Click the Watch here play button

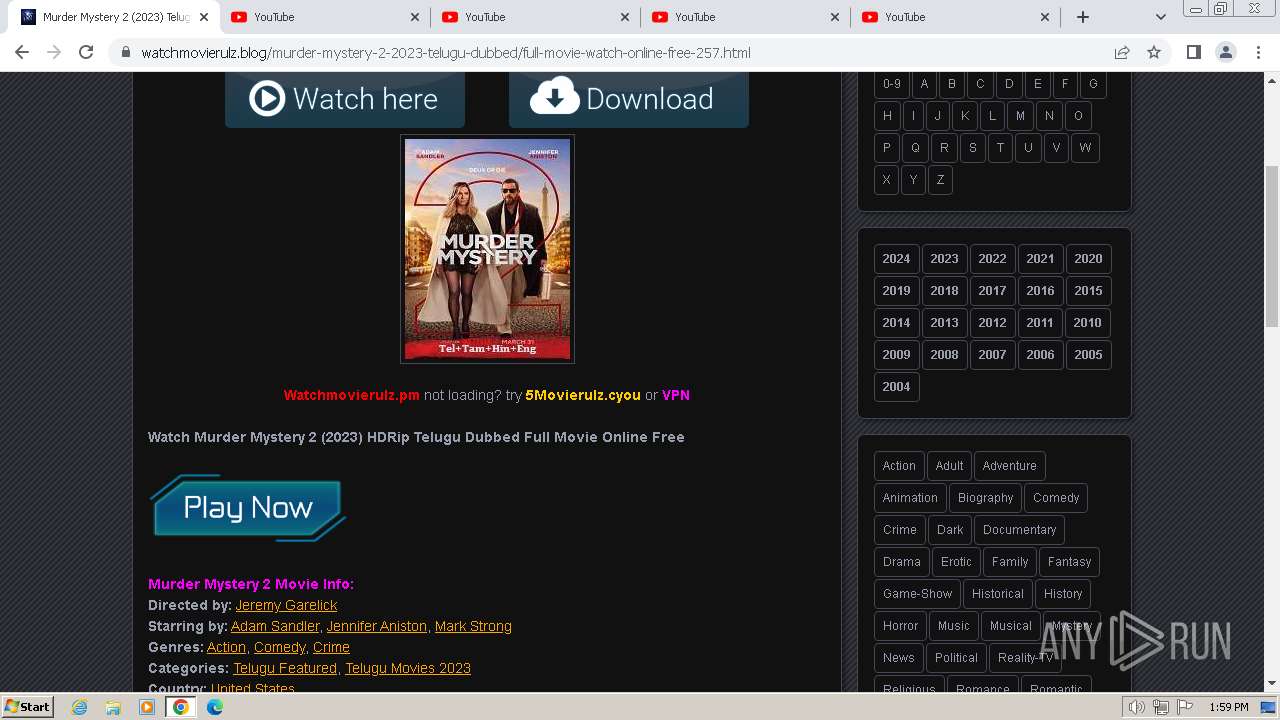(x=345, y=99)
